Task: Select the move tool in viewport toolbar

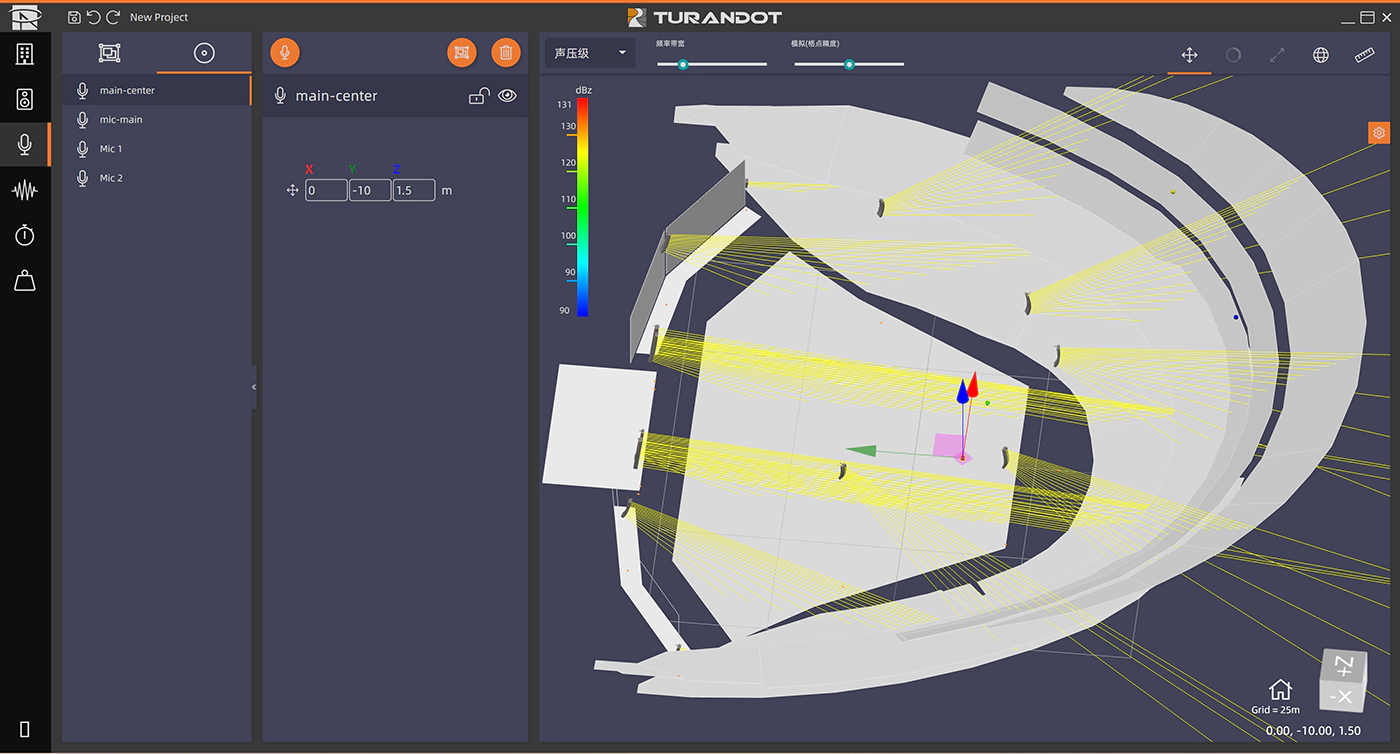Action: pyautogui.click(x=1189, y=55)
